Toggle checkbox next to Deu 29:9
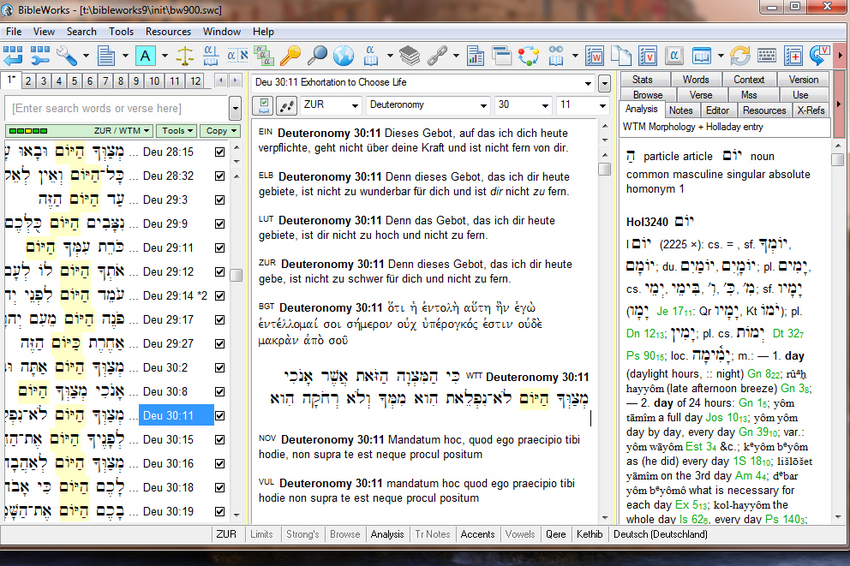850x566 pixels. coord(220,223)
